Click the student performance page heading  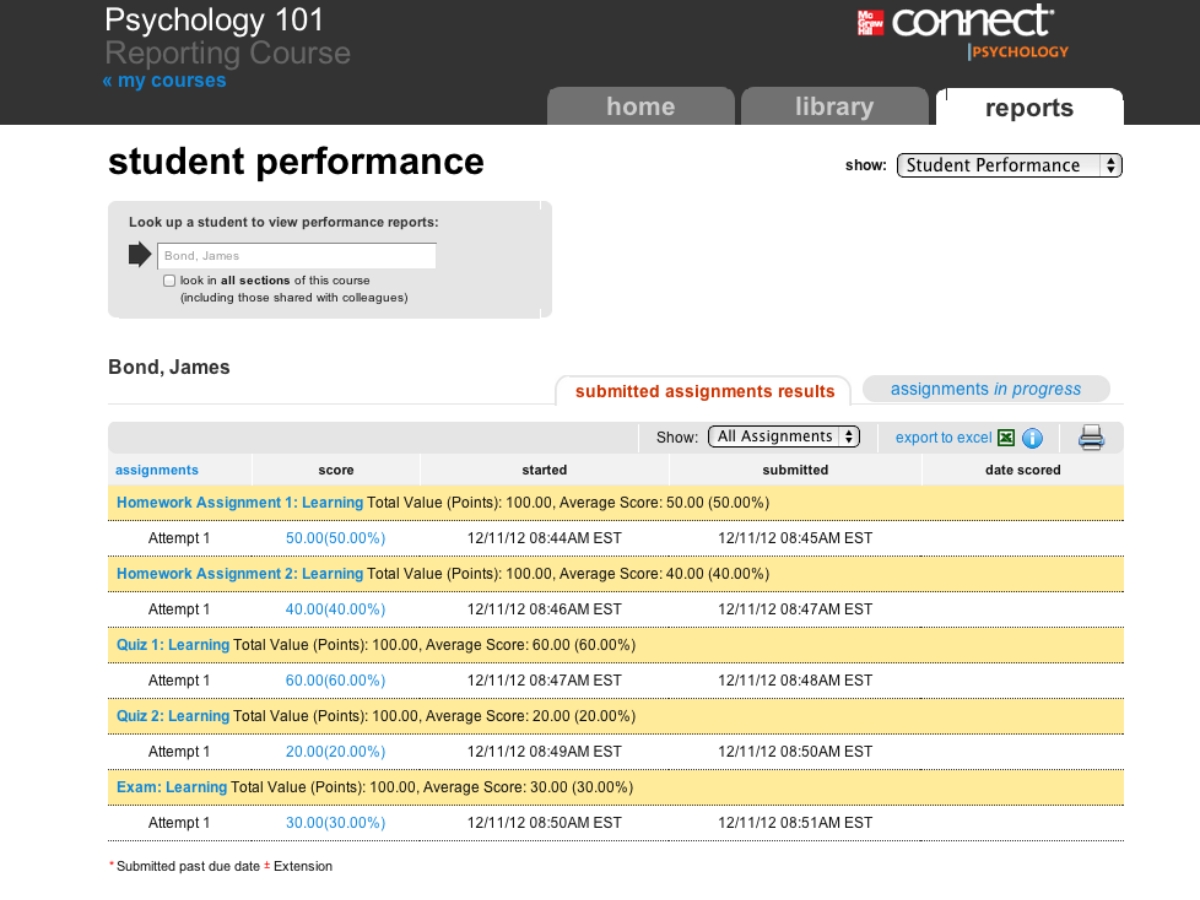click(x=296, y=162)
